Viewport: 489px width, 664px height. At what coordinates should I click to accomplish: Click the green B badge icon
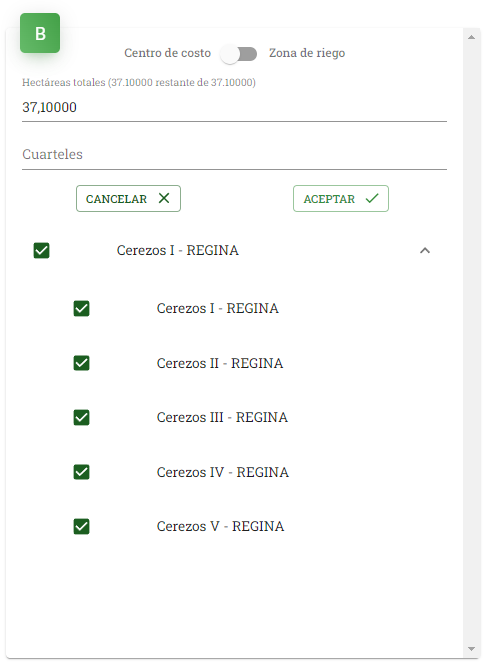point(40,33)
